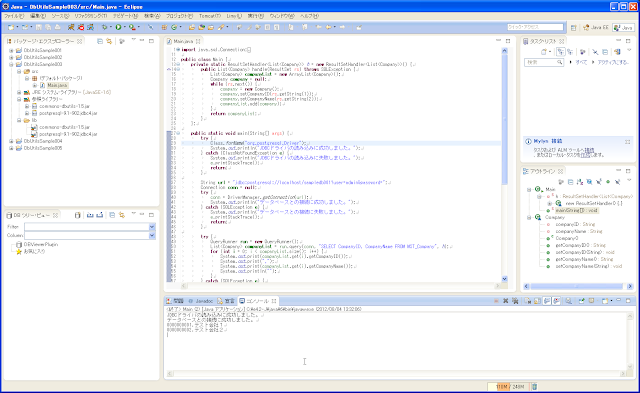This screenshot has width=640, height=393.
Task: Click the heap memory status bar
Action: click(509, 386)
